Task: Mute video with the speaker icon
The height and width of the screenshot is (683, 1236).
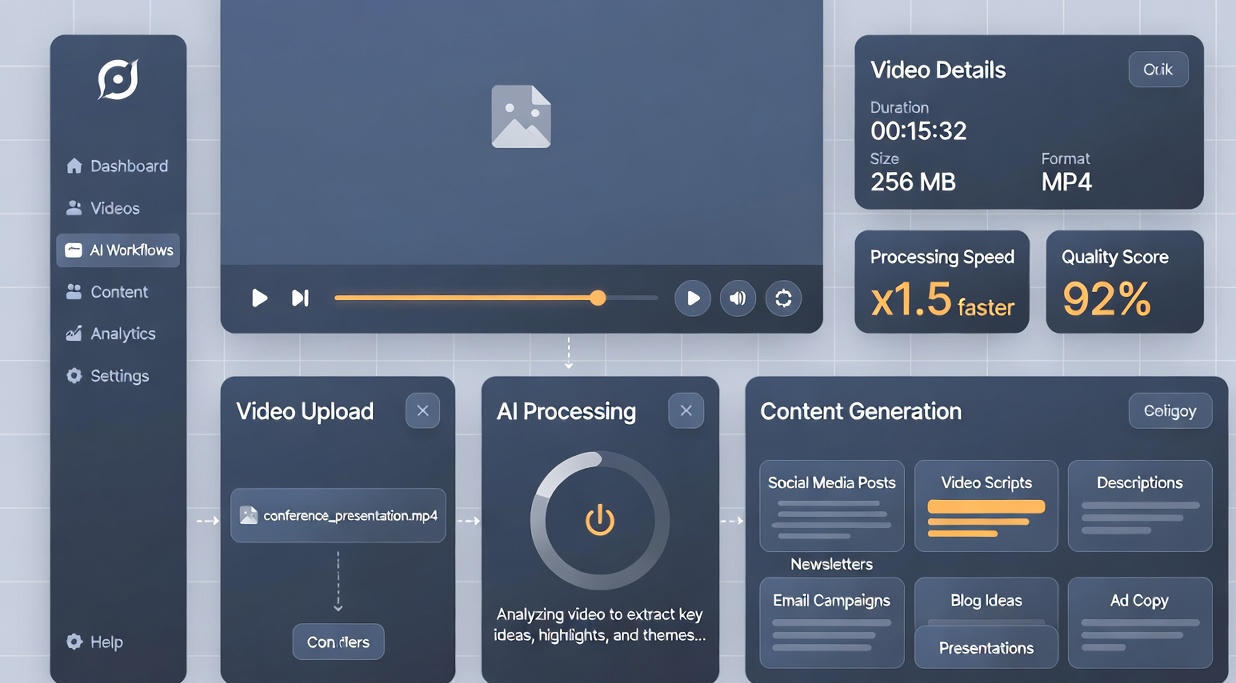Action: click(738, 298)
